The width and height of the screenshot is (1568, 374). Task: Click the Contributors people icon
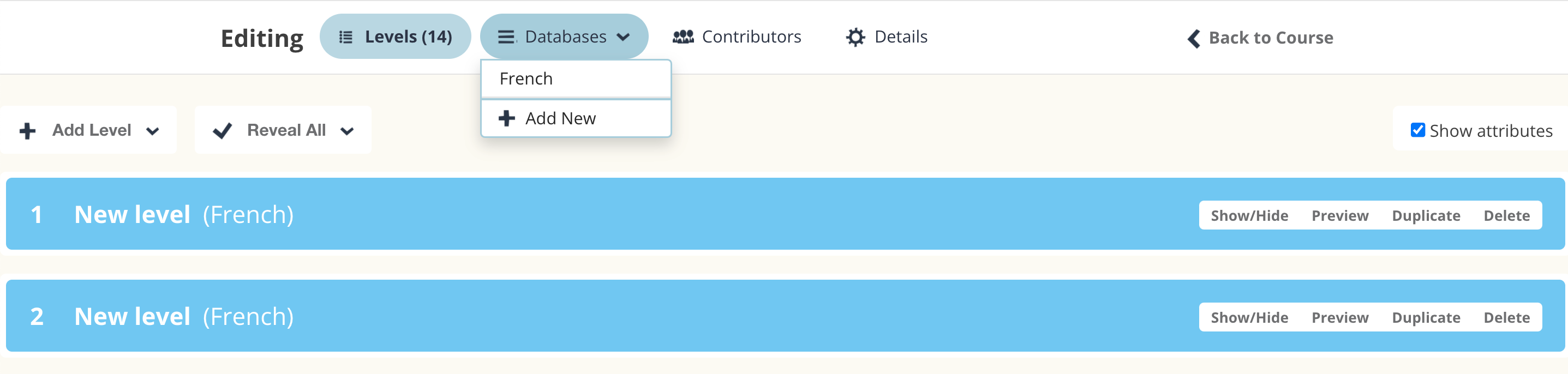(683, 37)
